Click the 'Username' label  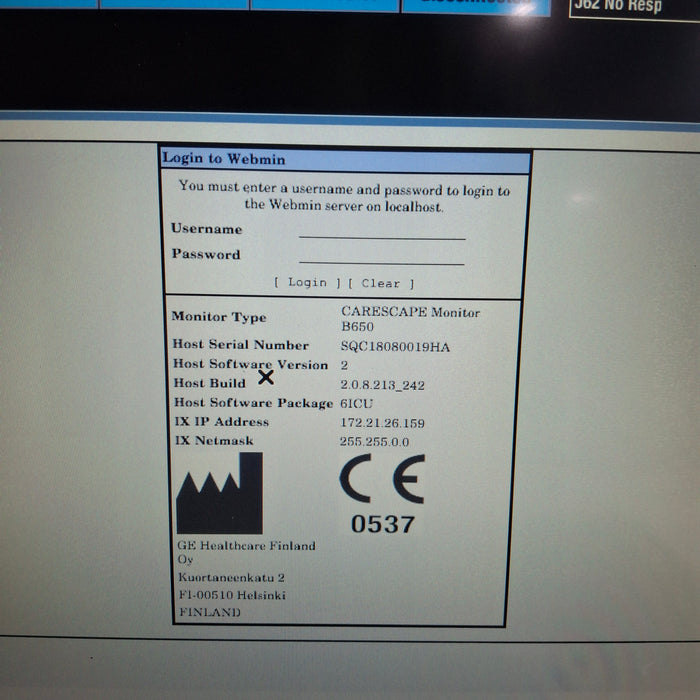tap(206, 229)
